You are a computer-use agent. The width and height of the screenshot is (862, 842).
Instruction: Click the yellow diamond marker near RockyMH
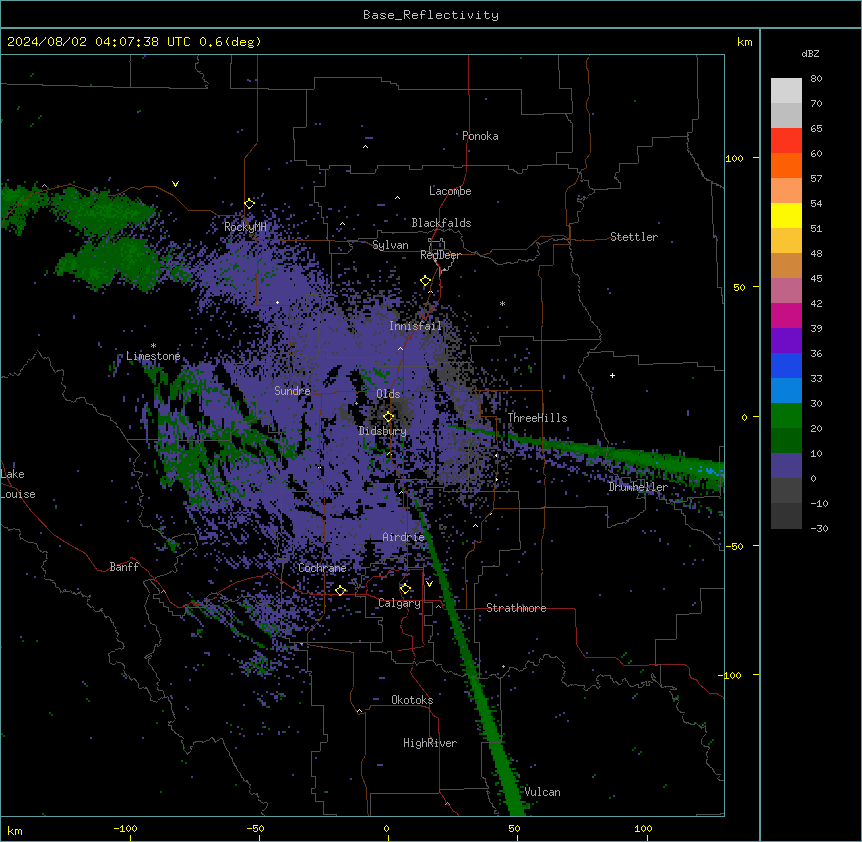point(250,203)
